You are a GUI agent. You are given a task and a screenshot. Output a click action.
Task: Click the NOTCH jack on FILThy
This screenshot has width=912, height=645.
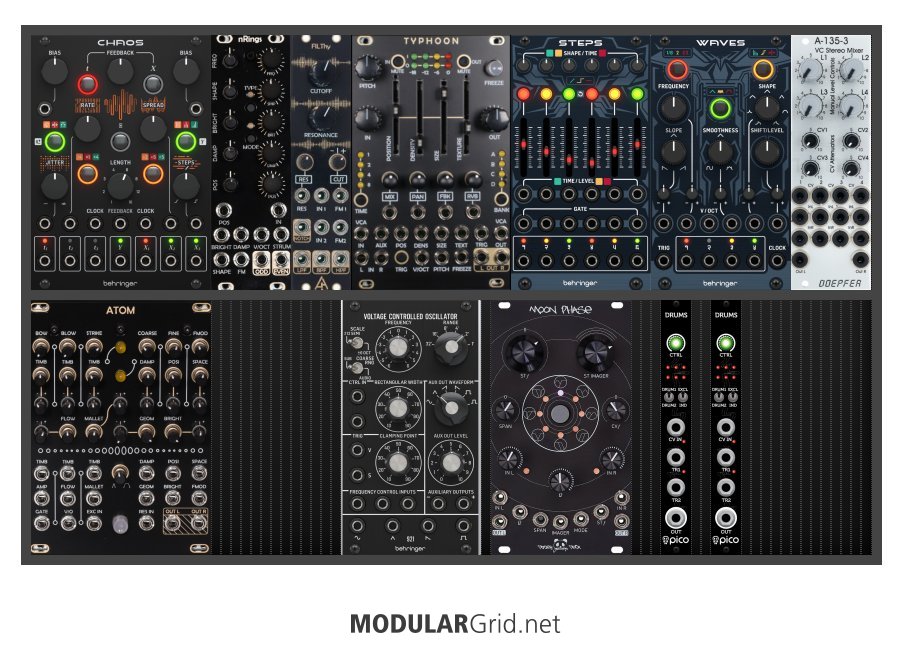pyautogui.click(x=302, y=227)
